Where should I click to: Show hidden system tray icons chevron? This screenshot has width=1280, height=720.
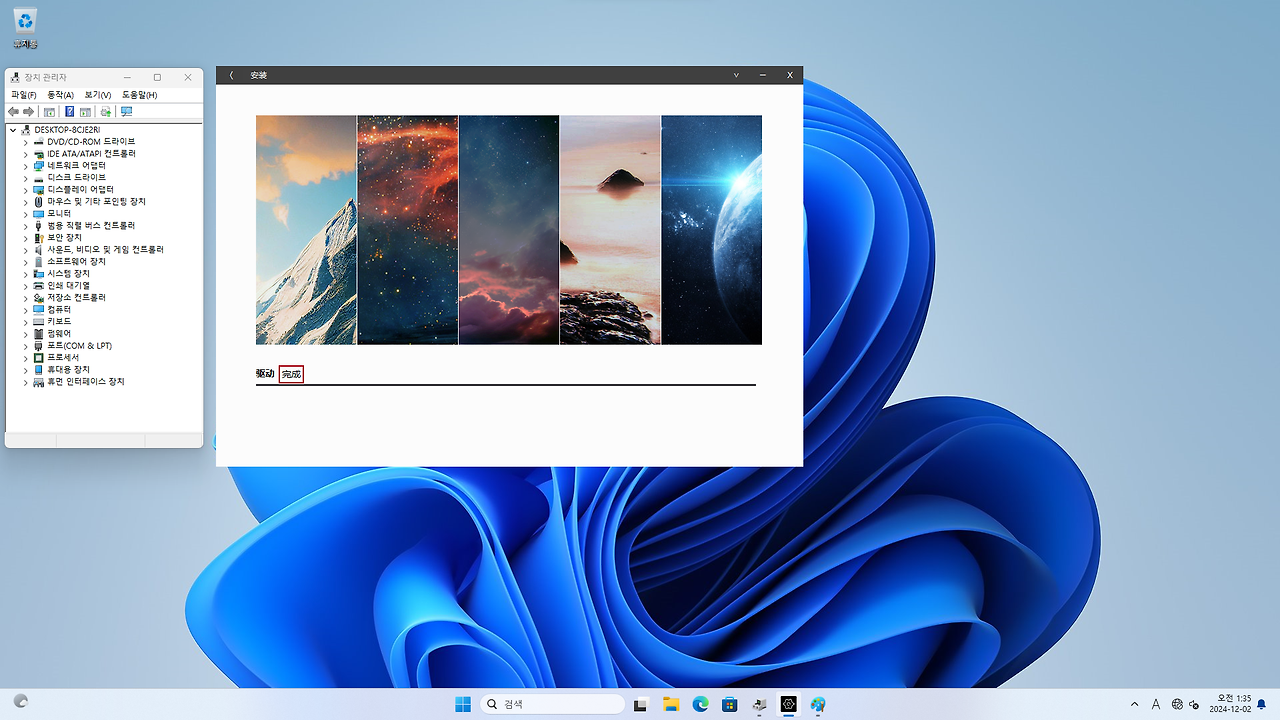click(1134, 704)
